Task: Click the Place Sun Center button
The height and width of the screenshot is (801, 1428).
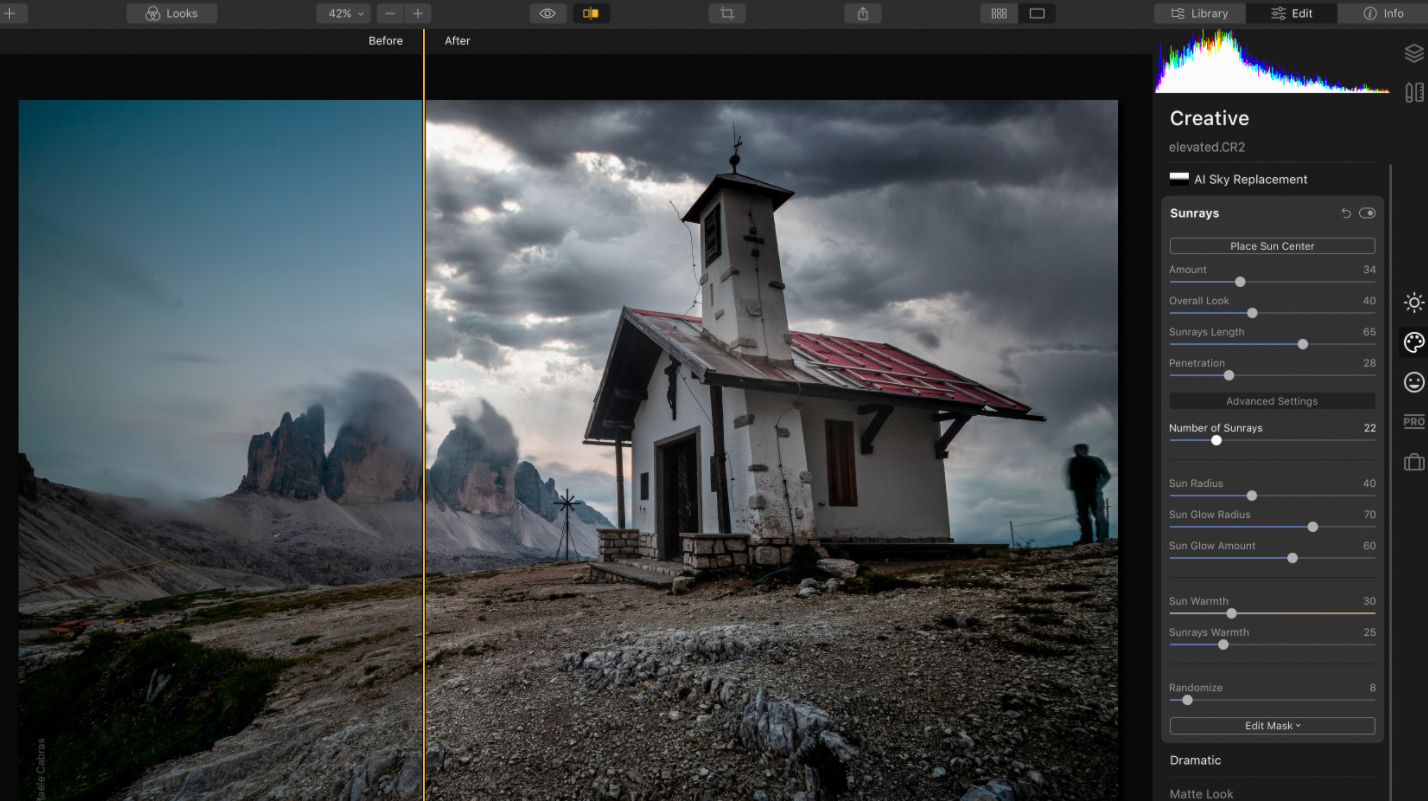Action: click(x=1272, y=246)
